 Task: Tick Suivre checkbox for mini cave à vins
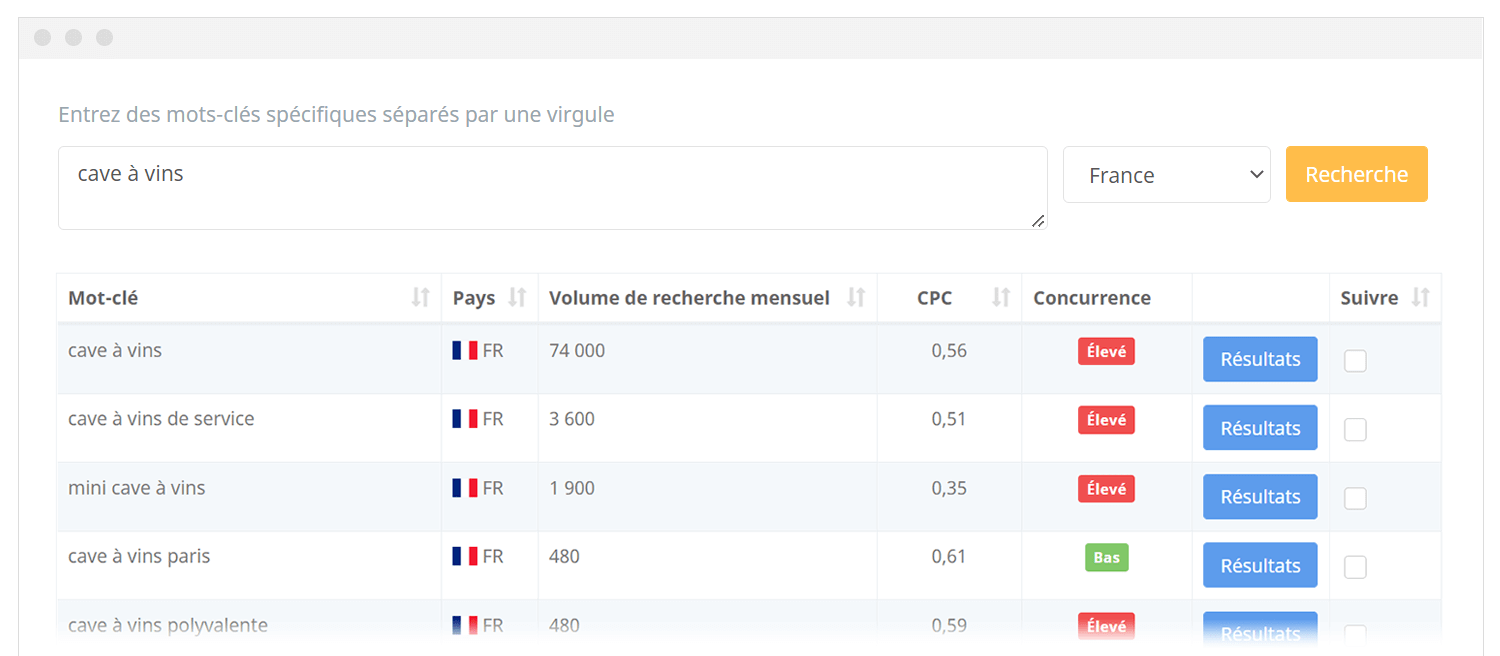(1355, 498)
